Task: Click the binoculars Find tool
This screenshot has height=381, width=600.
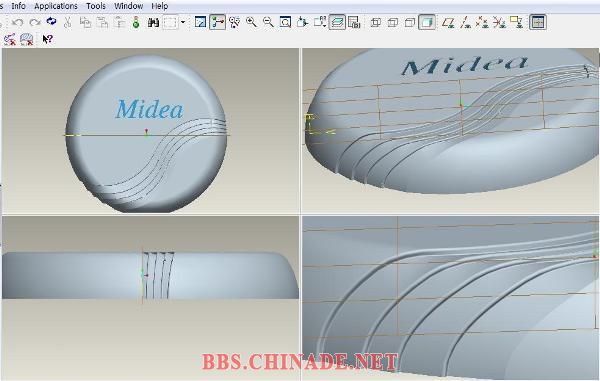Action: click(x=153, y=23)
